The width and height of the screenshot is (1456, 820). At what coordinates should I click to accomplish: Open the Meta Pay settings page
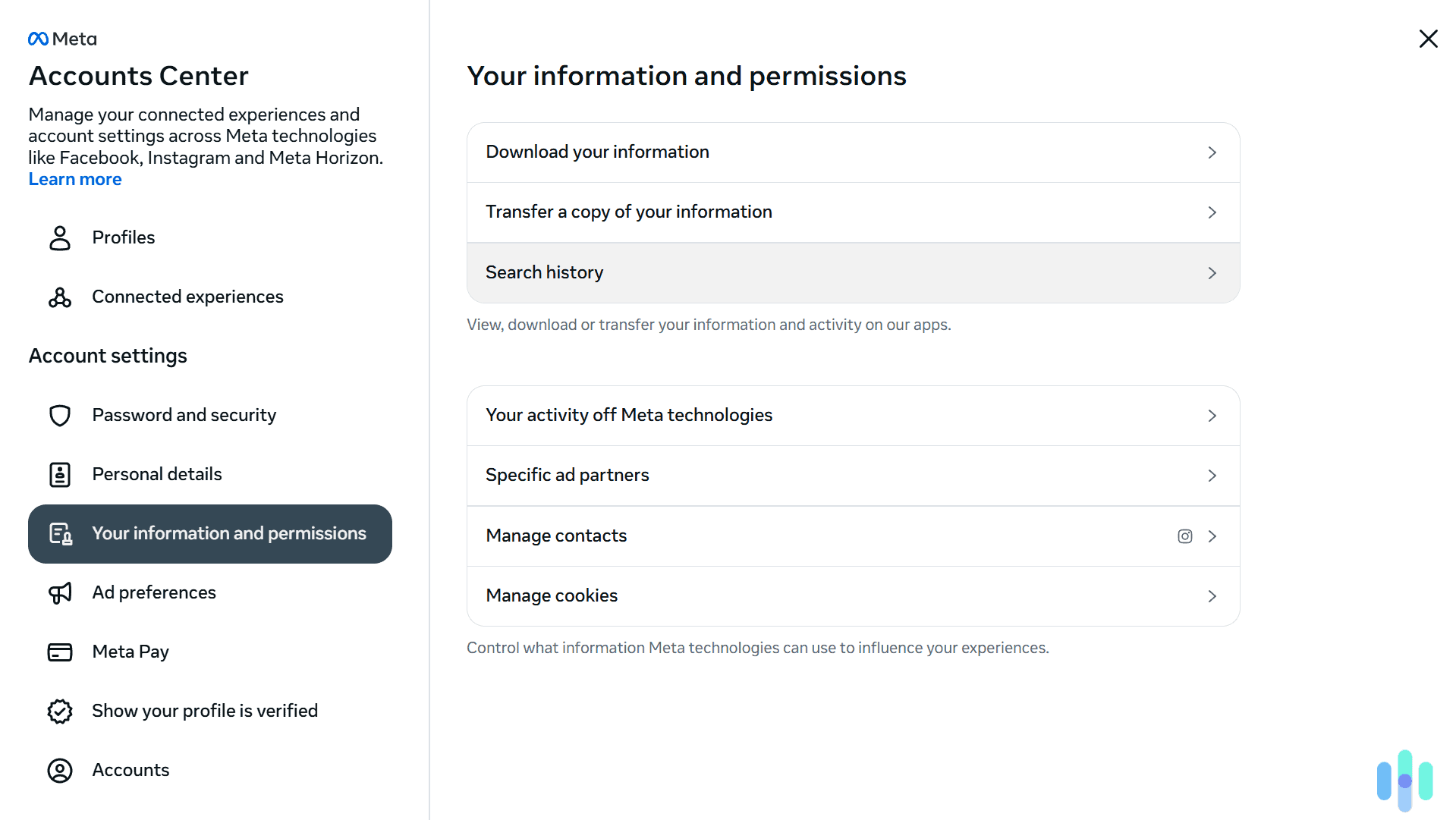point(131,652)
